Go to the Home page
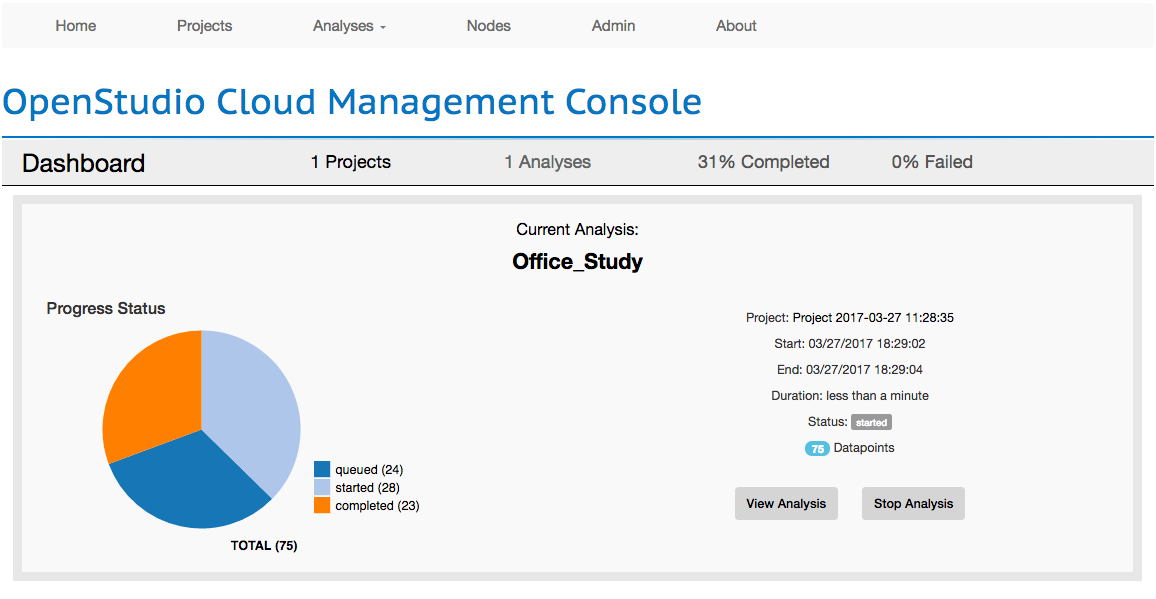Viewport: 1156px width, 599px height. point(75,26)
